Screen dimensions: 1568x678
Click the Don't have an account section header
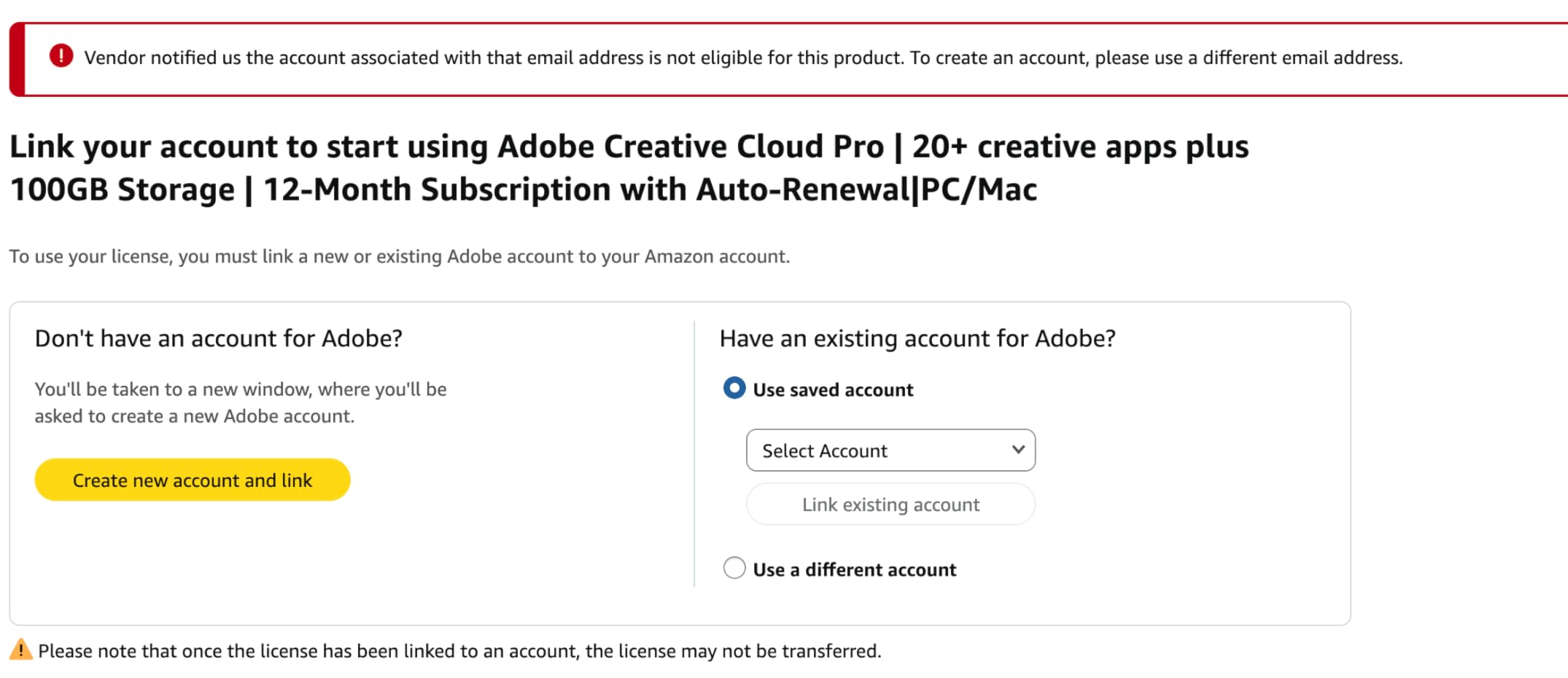coord(217,338)
